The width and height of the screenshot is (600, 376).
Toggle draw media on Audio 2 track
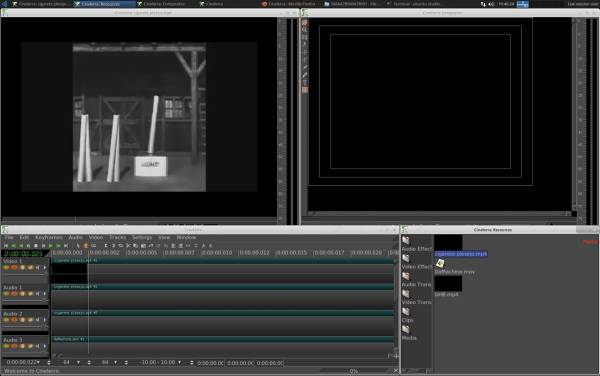tap(30, 320)
